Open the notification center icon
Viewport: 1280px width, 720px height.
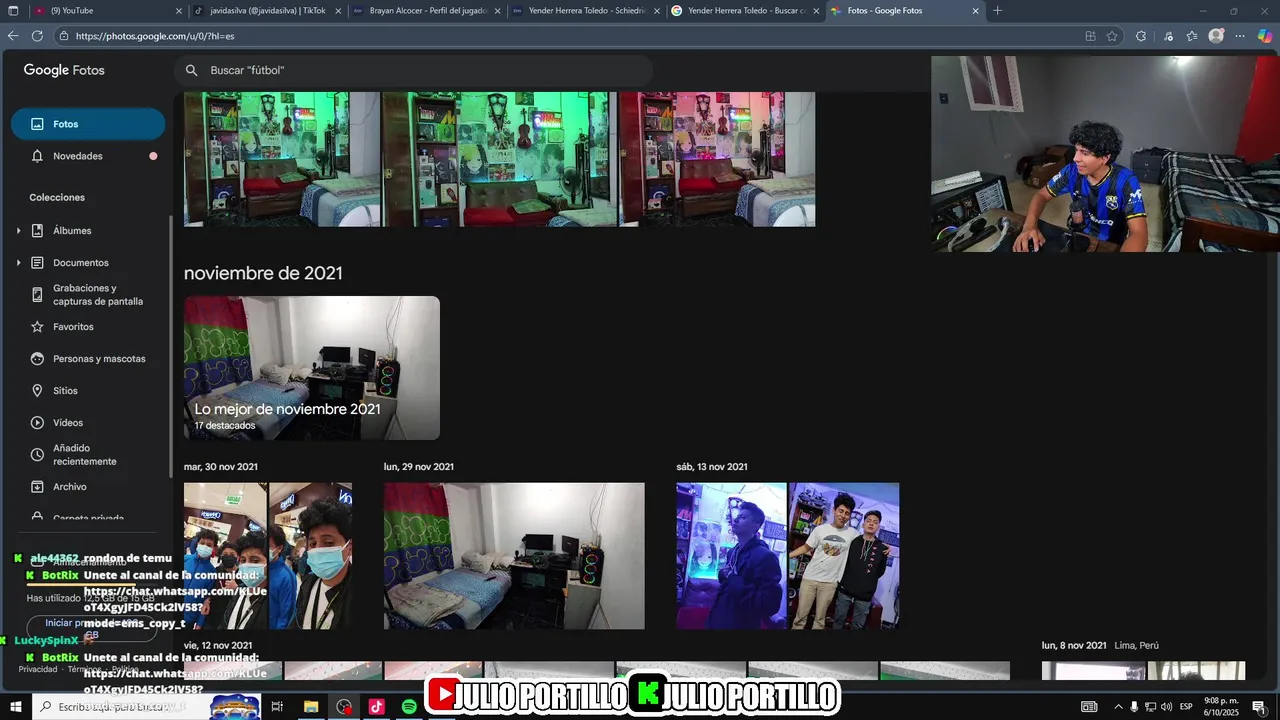[1258, 707]
